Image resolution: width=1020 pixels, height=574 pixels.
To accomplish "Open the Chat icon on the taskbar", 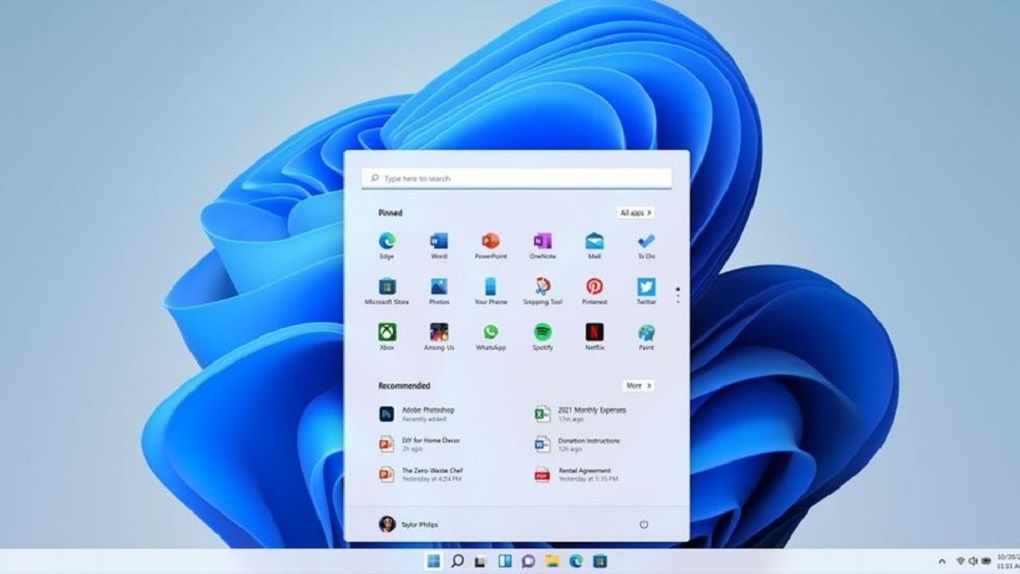I will (x=528, y=561).
